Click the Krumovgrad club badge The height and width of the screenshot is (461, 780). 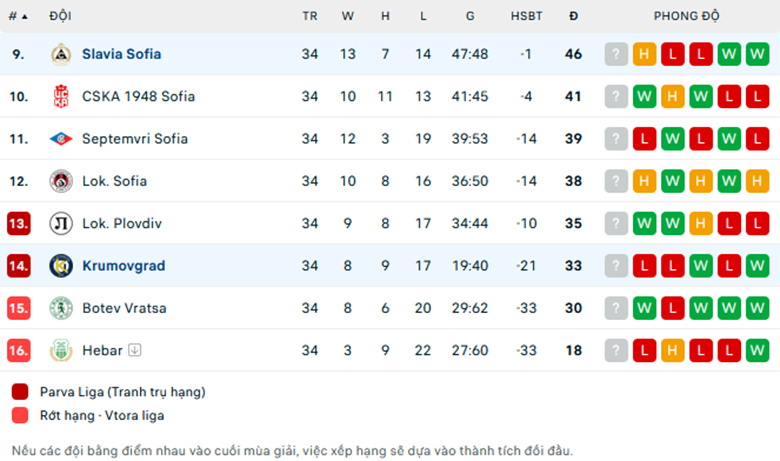(x=61, y=266)
